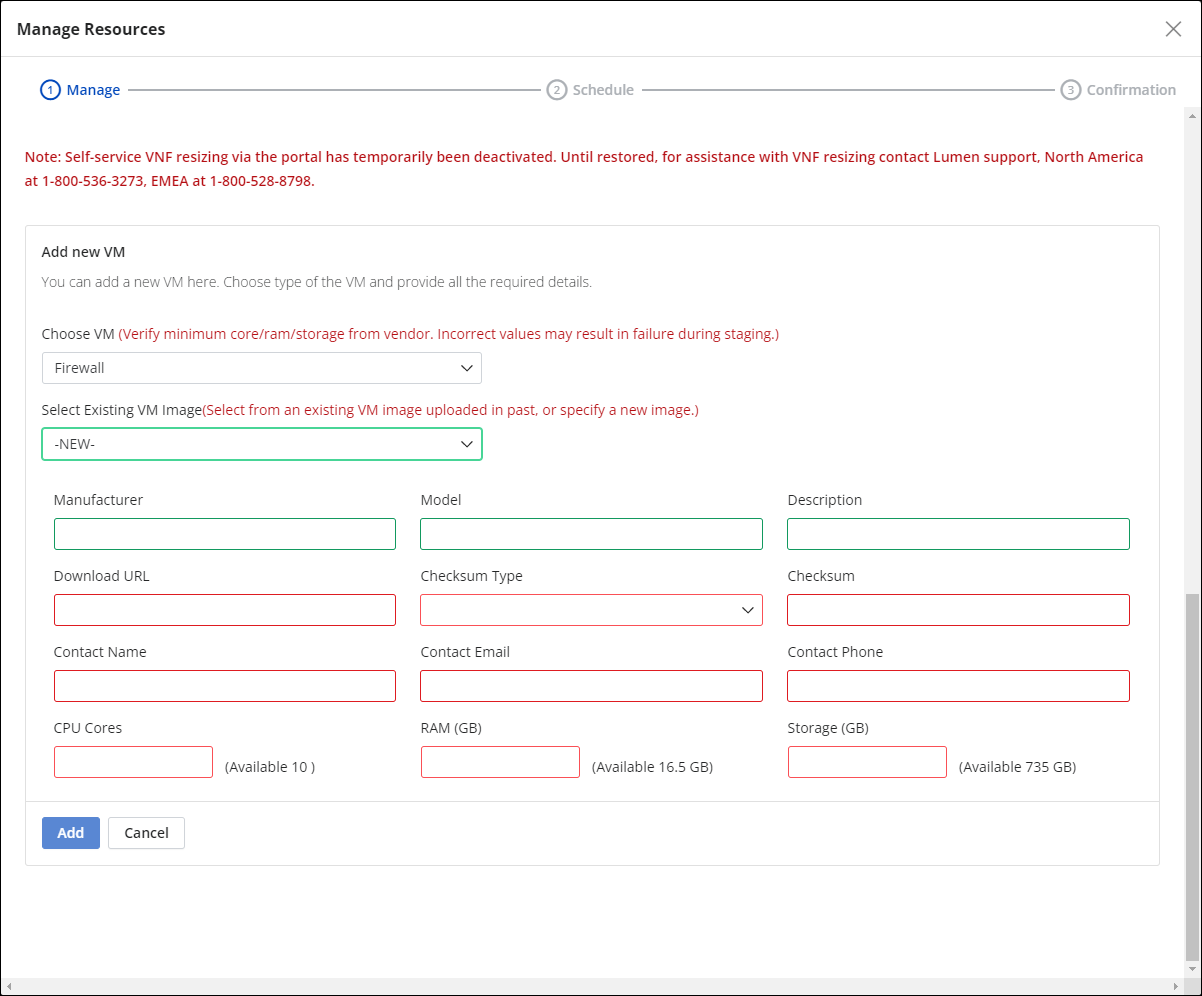Open the Choose VM dropdown showing Firewall
1202x996 pixels.
(x=262, y=368)
